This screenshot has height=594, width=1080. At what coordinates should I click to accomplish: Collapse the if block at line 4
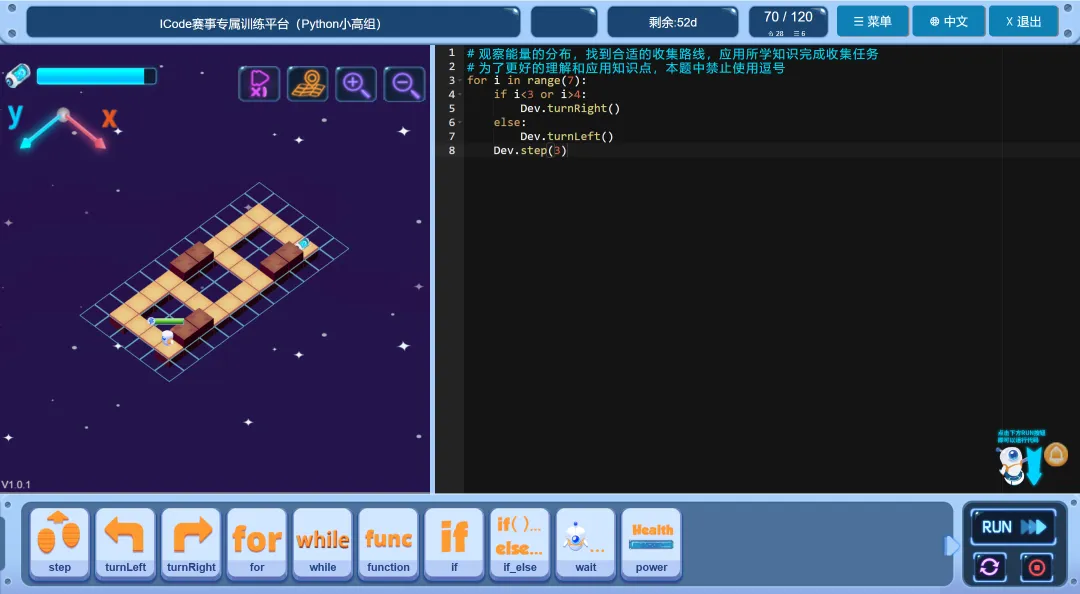click(460, 94)
